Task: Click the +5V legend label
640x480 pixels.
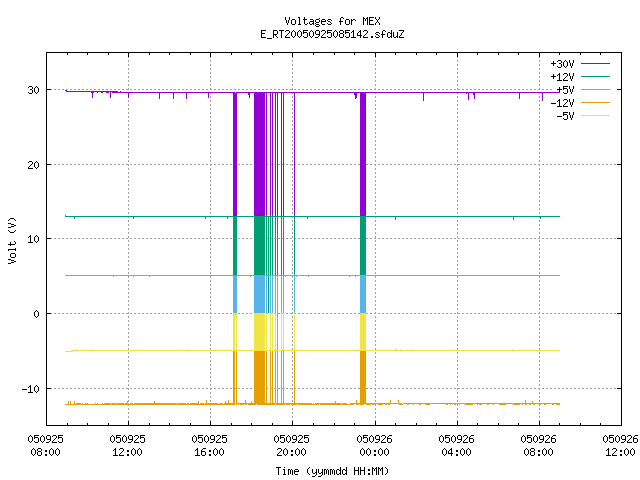Action: tap(565, 90)
